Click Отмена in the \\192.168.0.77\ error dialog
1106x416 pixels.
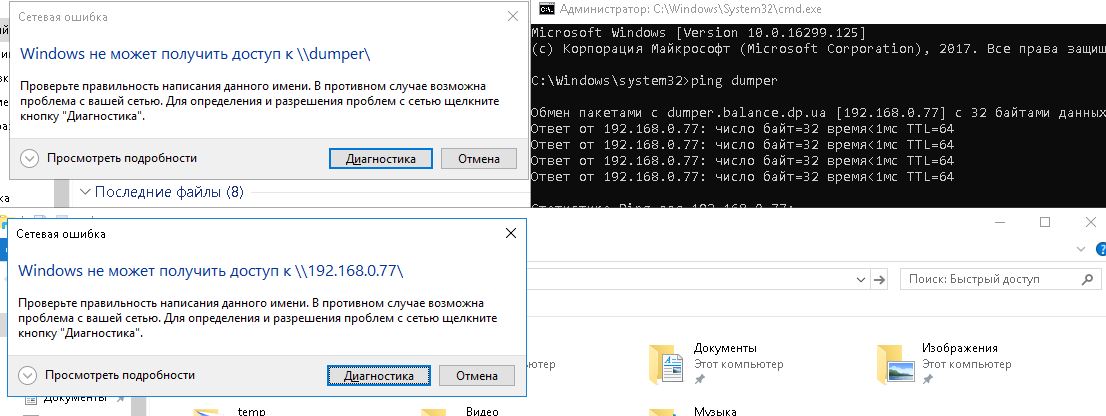(477, 376)
